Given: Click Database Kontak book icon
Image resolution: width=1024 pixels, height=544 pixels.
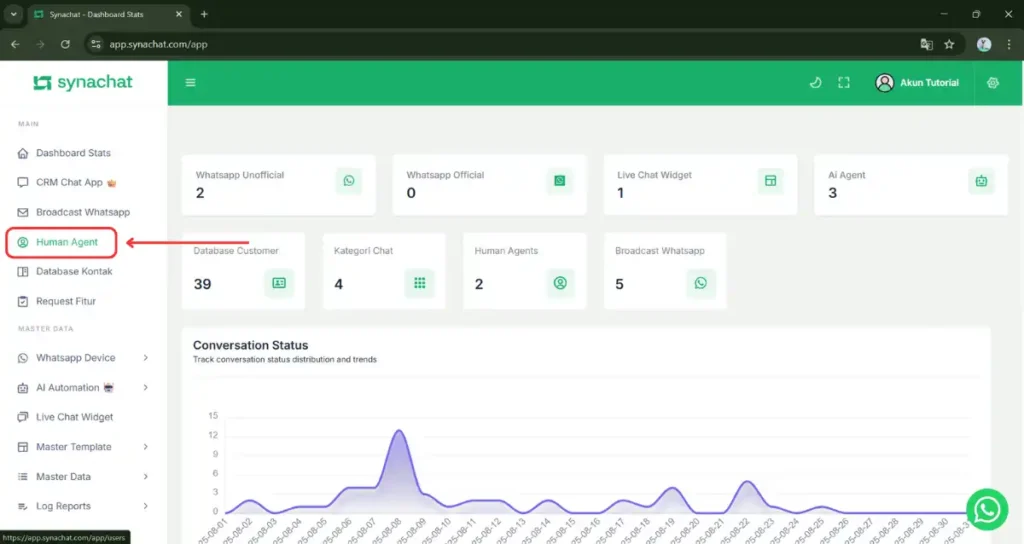Looking at the screenshot, I should pos(23,271).
